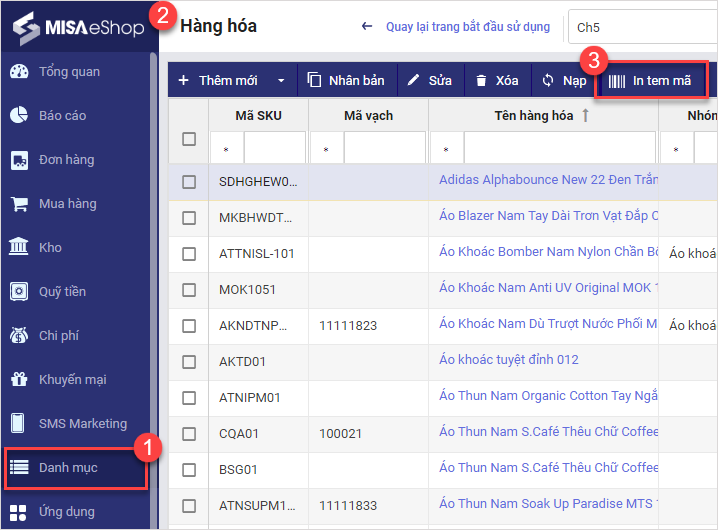This screenshot has height=530, width=718.
Task: Click the Chi phí money bag icon
Action: pyautogui.click(x=19, y=335)
